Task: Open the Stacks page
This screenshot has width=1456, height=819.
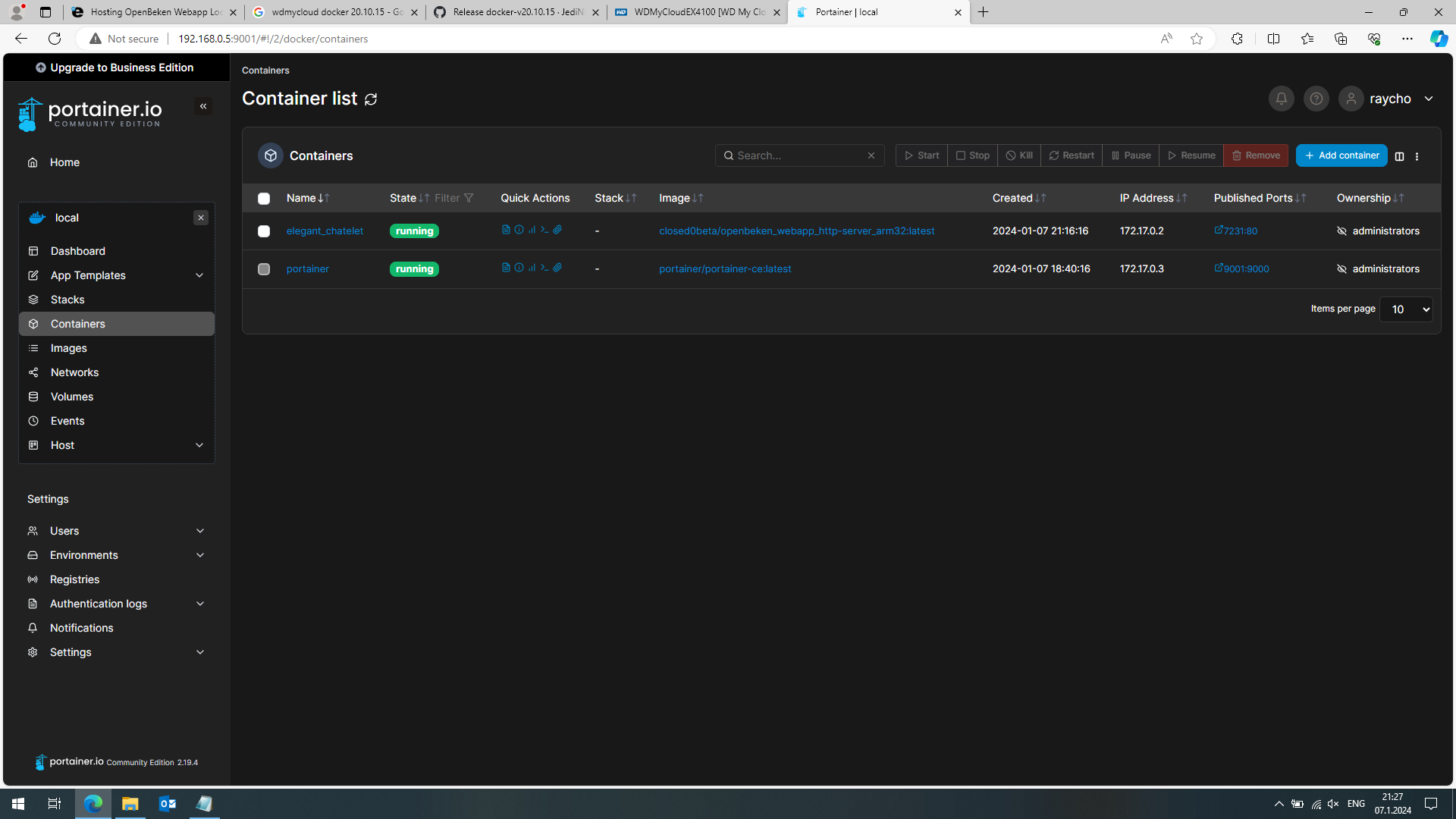Action: 116,300
